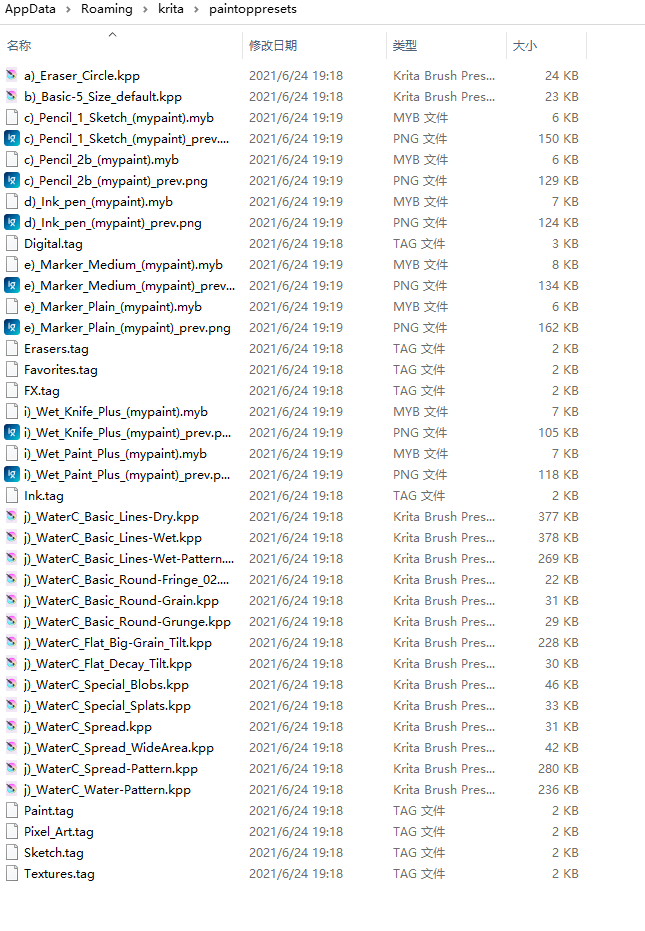Image resolution: width=645 pixels, height=931 pixels.
Task: Select j)_WaterC_Basic_Round-Grunge.kpp file name
Action: 127,622
